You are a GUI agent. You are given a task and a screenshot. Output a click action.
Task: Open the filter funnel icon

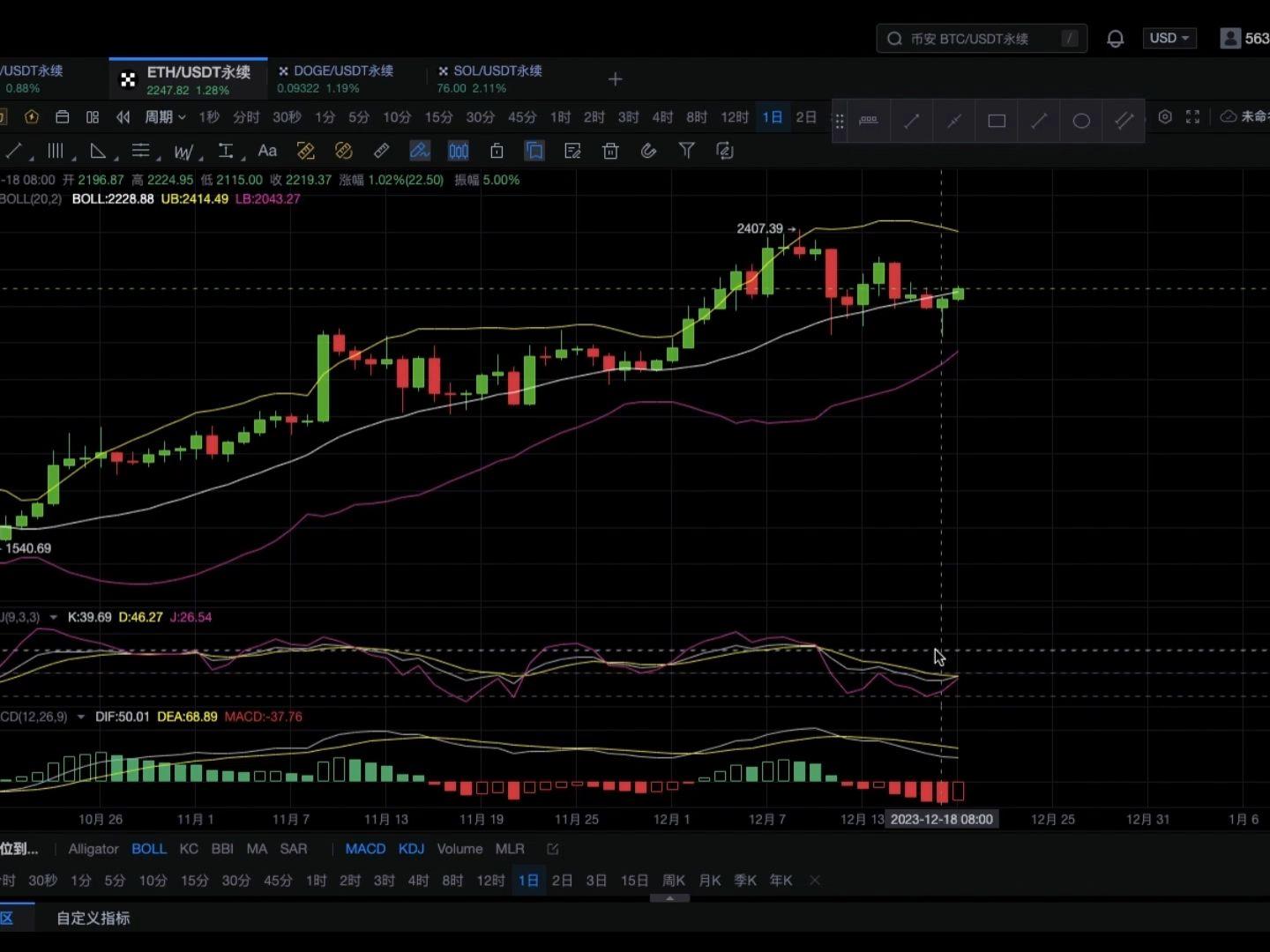686,151
